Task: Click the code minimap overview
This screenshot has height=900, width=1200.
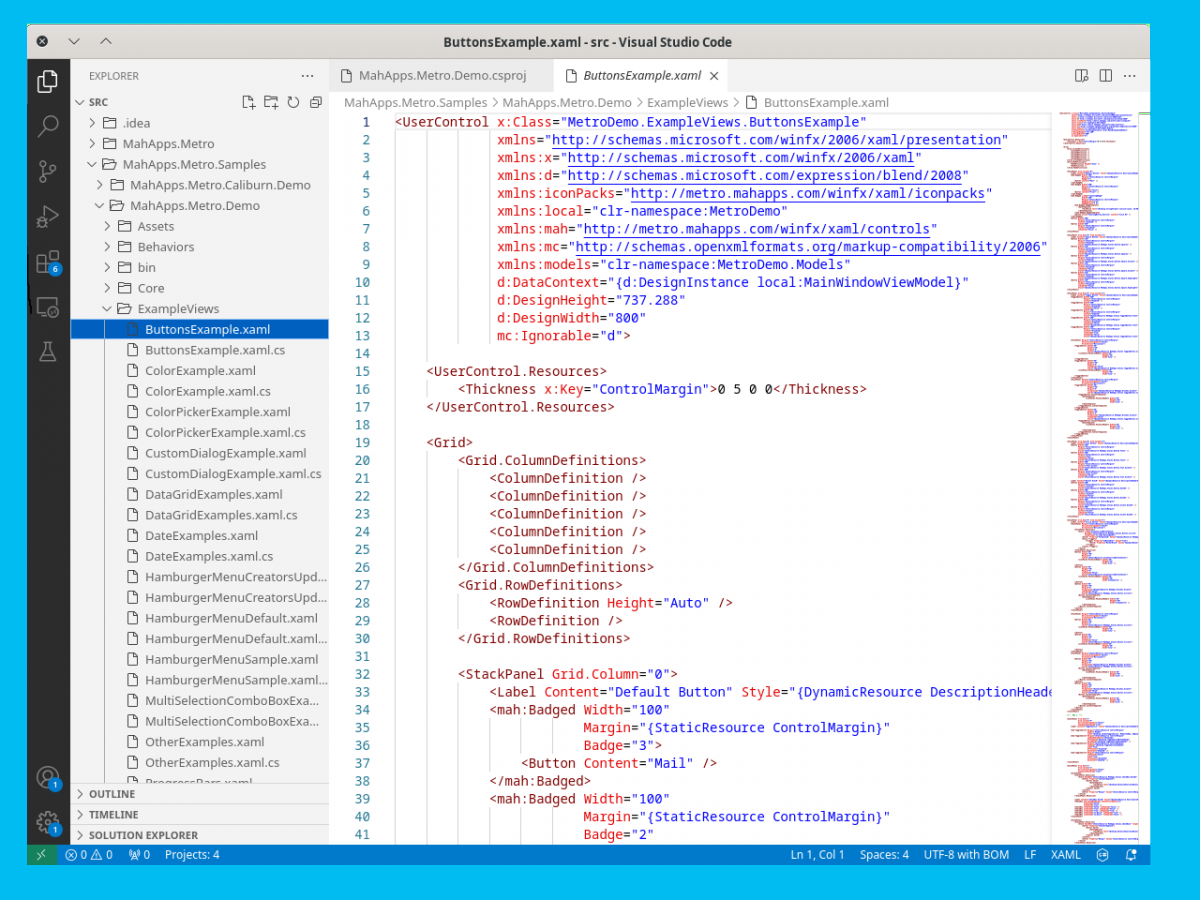Action: pyautogui.click(x=1099, y=478)
